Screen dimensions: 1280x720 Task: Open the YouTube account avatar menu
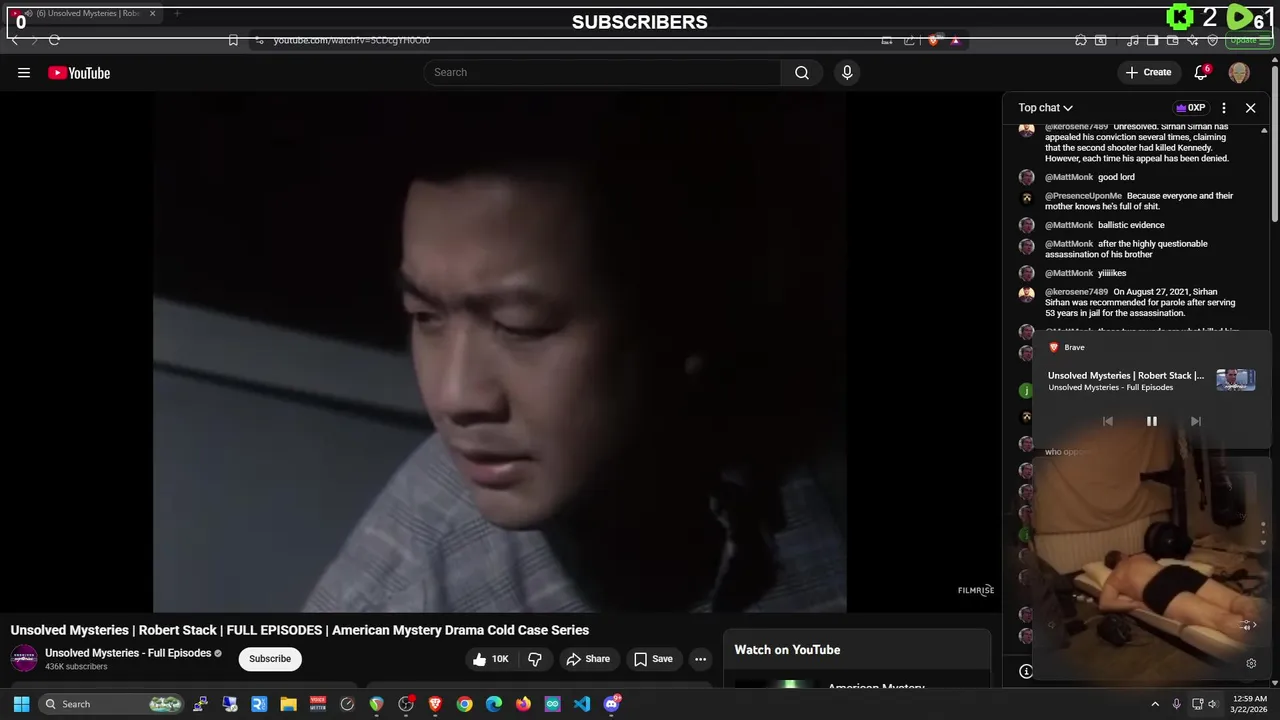pyautogui.click(x=1239, y=72)
